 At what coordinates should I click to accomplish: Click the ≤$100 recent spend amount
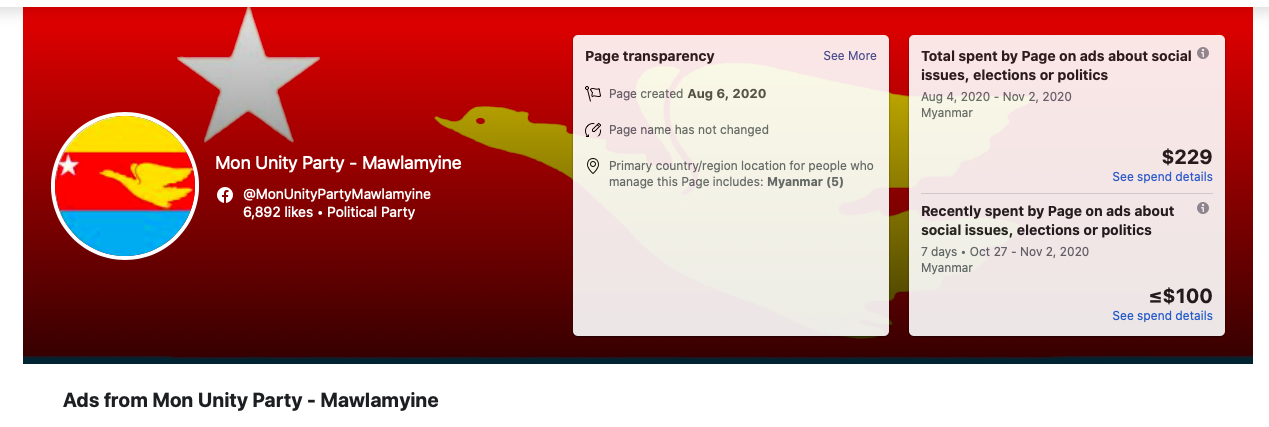tap(1180, 296)
